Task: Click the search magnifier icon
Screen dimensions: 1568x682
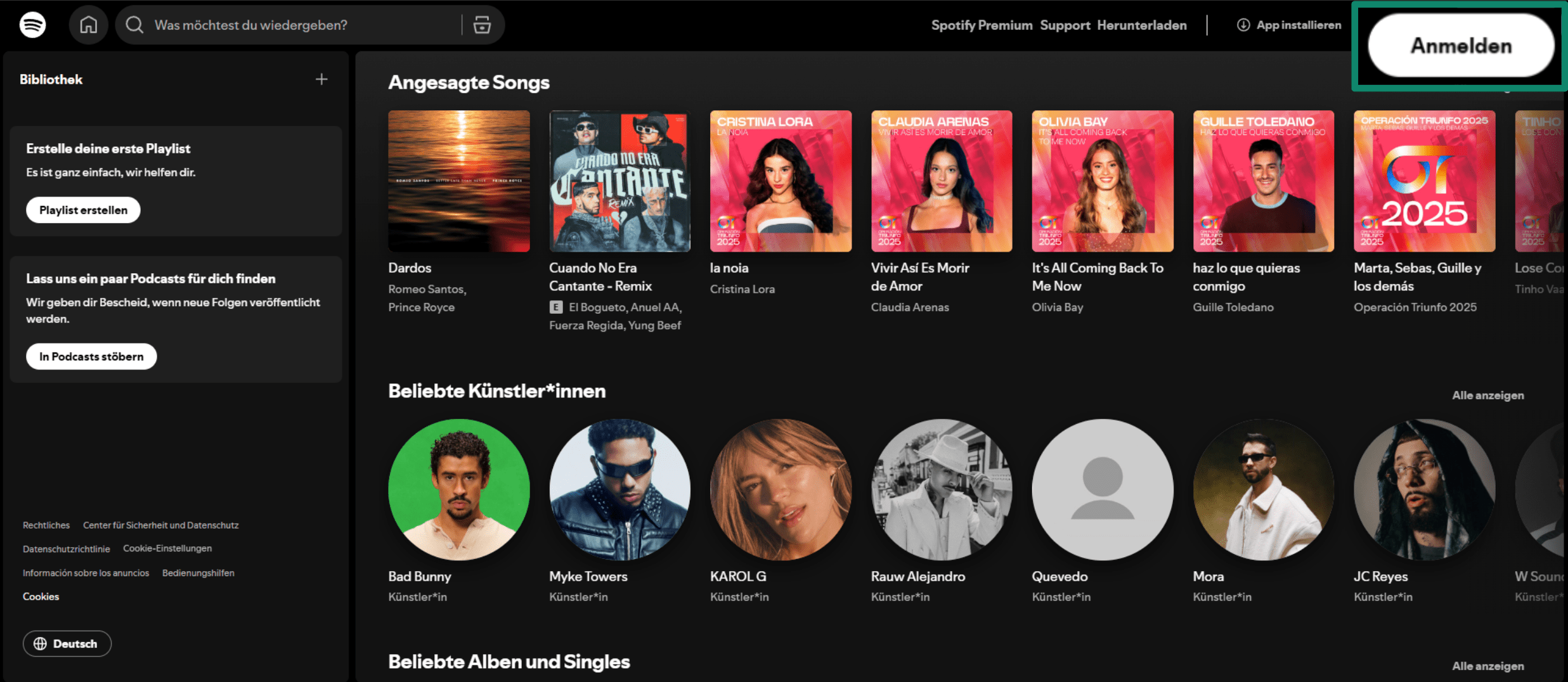Action: [x=134, y=25]
